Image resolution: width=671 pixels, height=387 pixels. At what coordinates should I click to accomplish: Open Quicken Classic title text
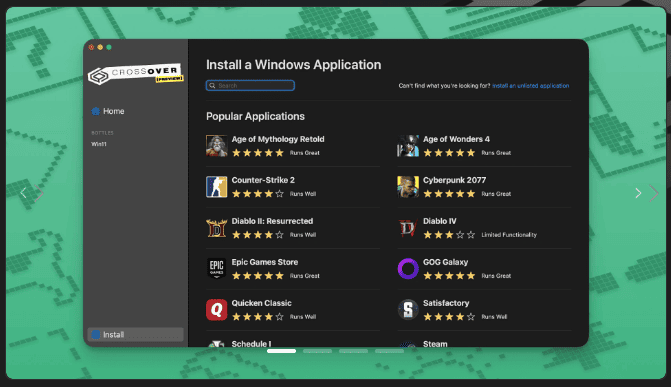[x=261, y=303]
